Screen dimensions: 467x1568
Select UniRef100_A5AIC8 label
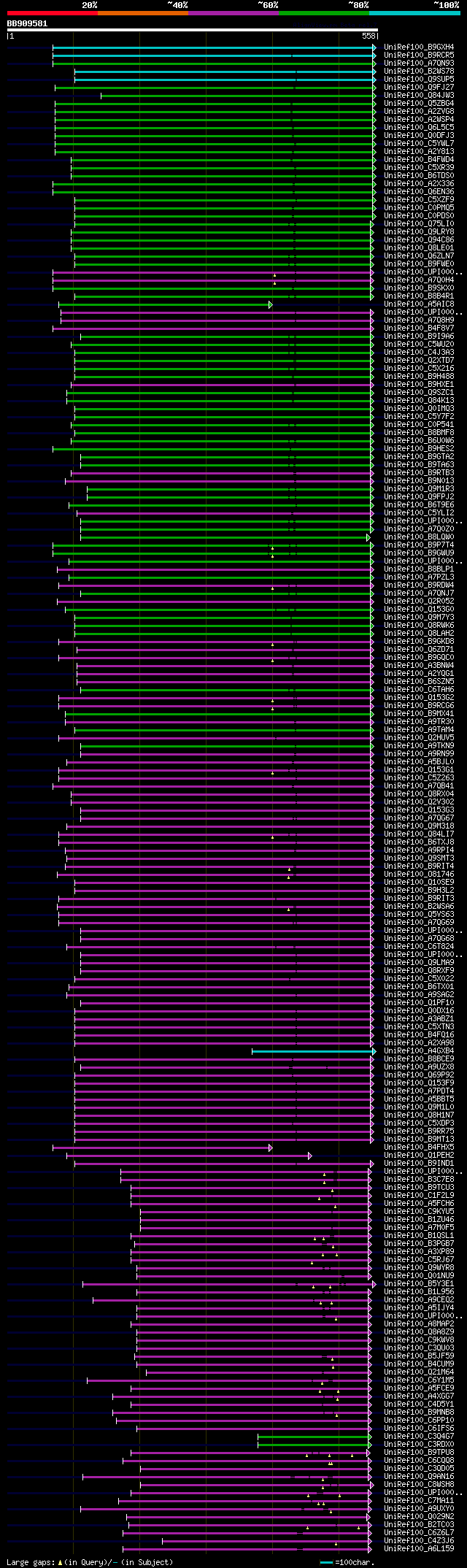(419, 304)
